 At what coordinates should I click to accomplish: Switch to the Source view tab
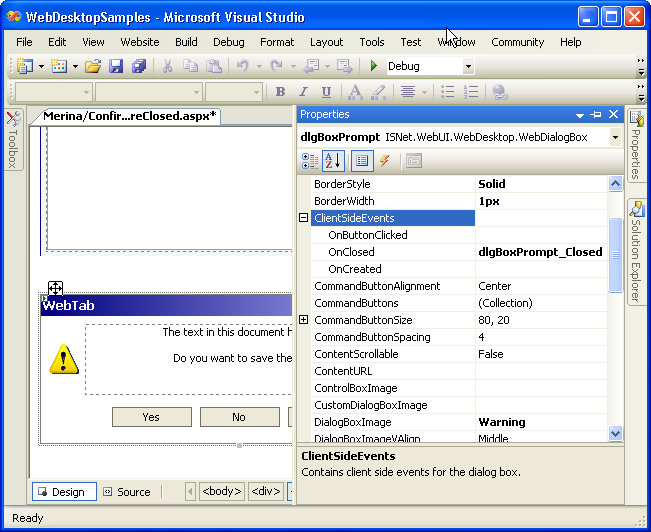(x=126, y=491)
